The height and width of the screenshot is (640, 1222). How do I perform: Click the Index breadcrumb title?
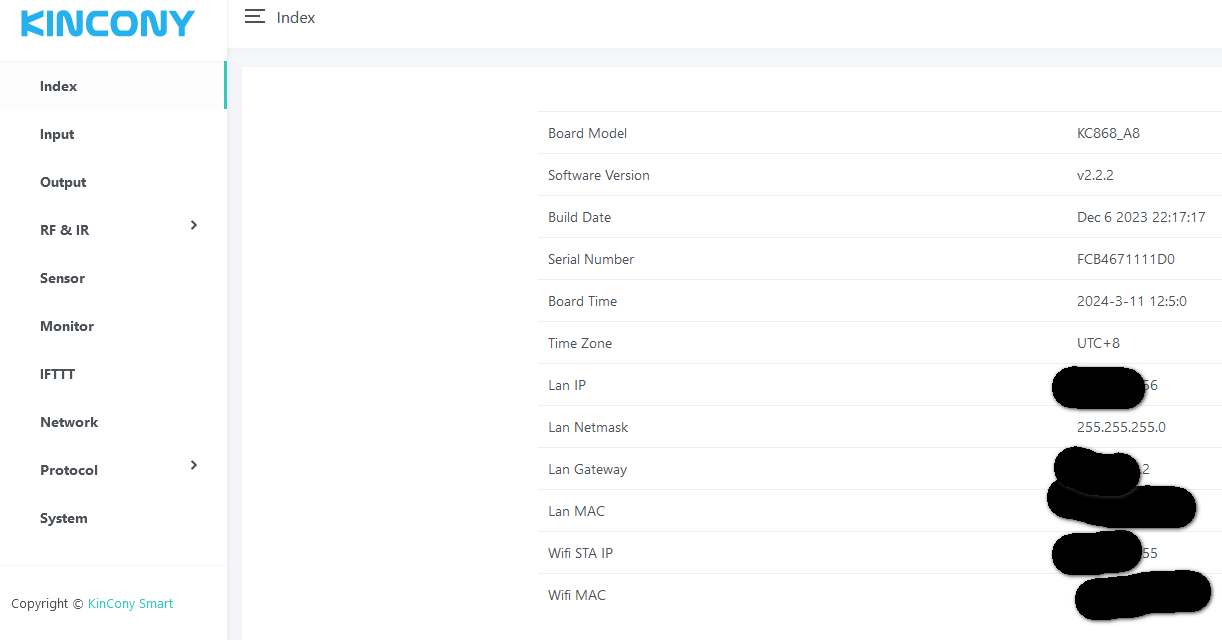click(296, 18)
